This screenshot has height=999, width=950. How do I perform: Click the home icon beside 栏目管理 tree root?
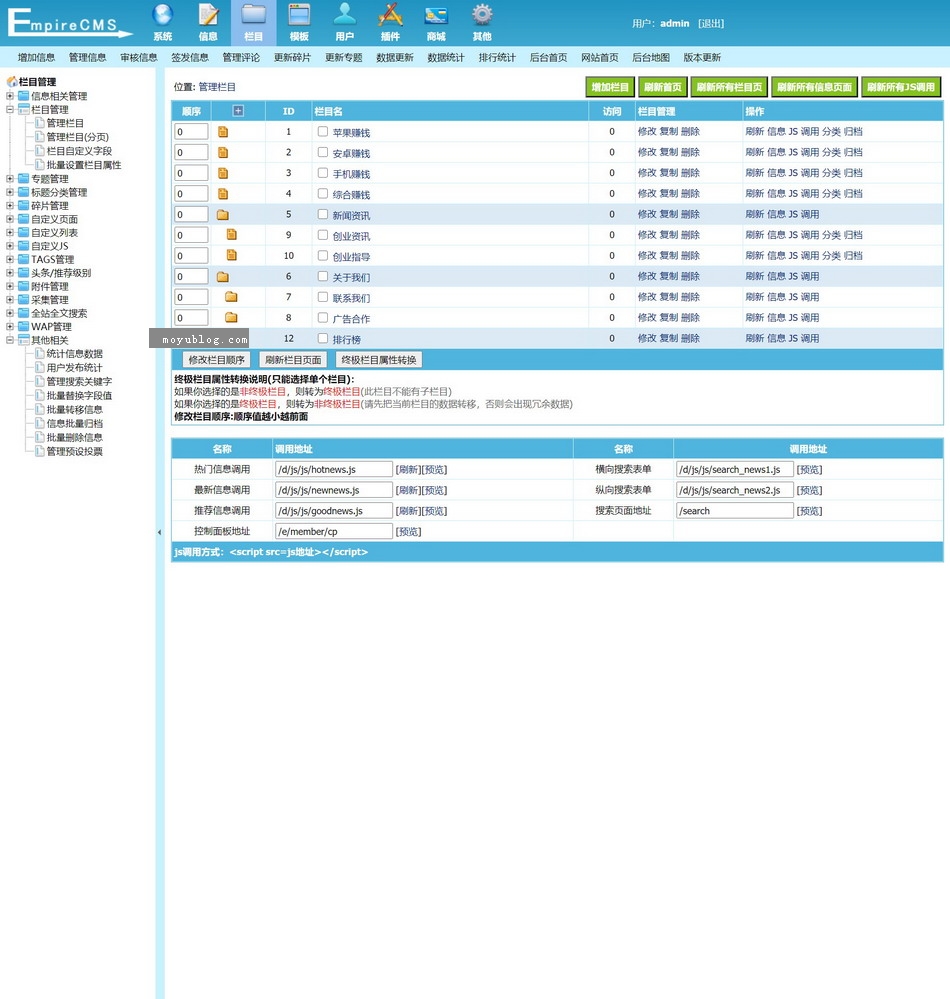pyautogui.click(x=11, y=82)
